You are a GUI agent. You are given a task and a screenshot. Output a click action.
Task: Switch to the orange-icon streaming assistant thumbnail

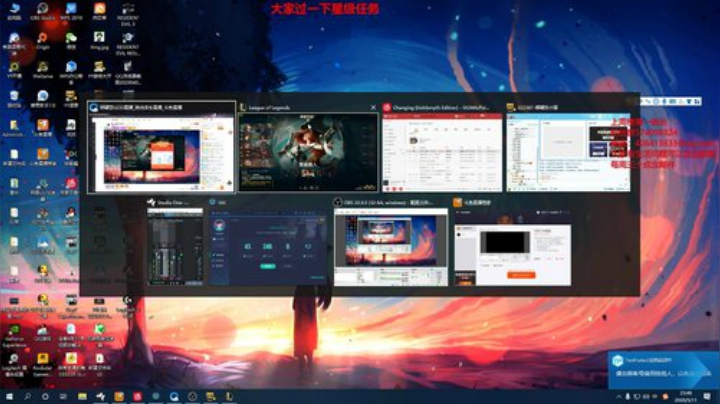[512, 247]
